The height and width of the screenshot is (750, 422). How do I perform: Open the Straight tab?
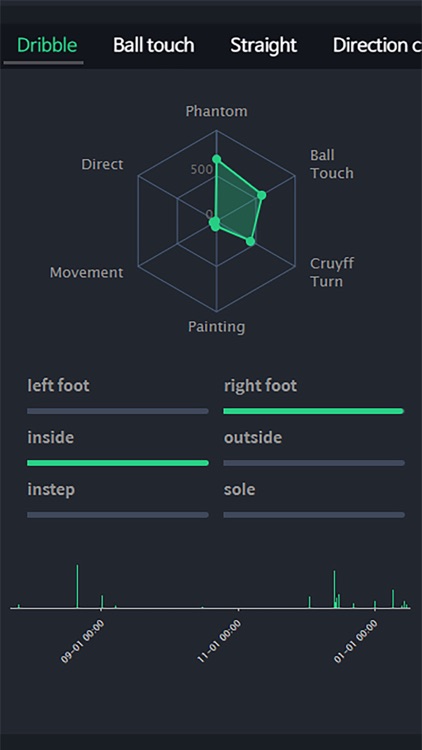(x=263, y=45)
